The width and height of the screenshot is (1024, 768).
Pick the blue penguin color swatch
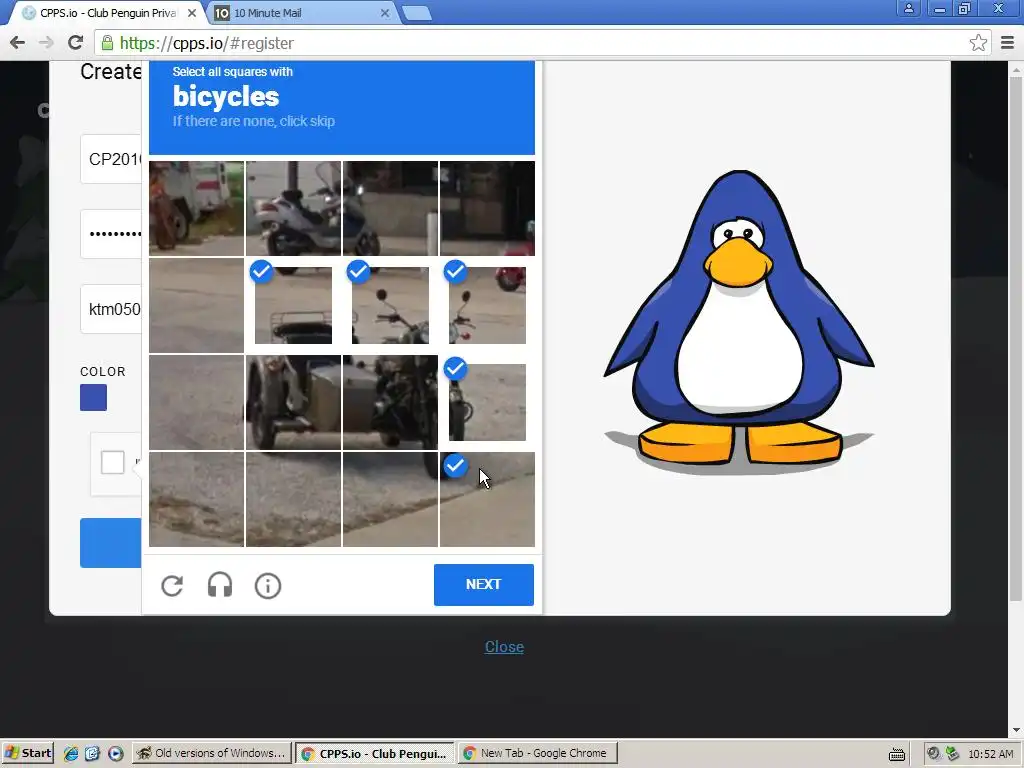93,398
